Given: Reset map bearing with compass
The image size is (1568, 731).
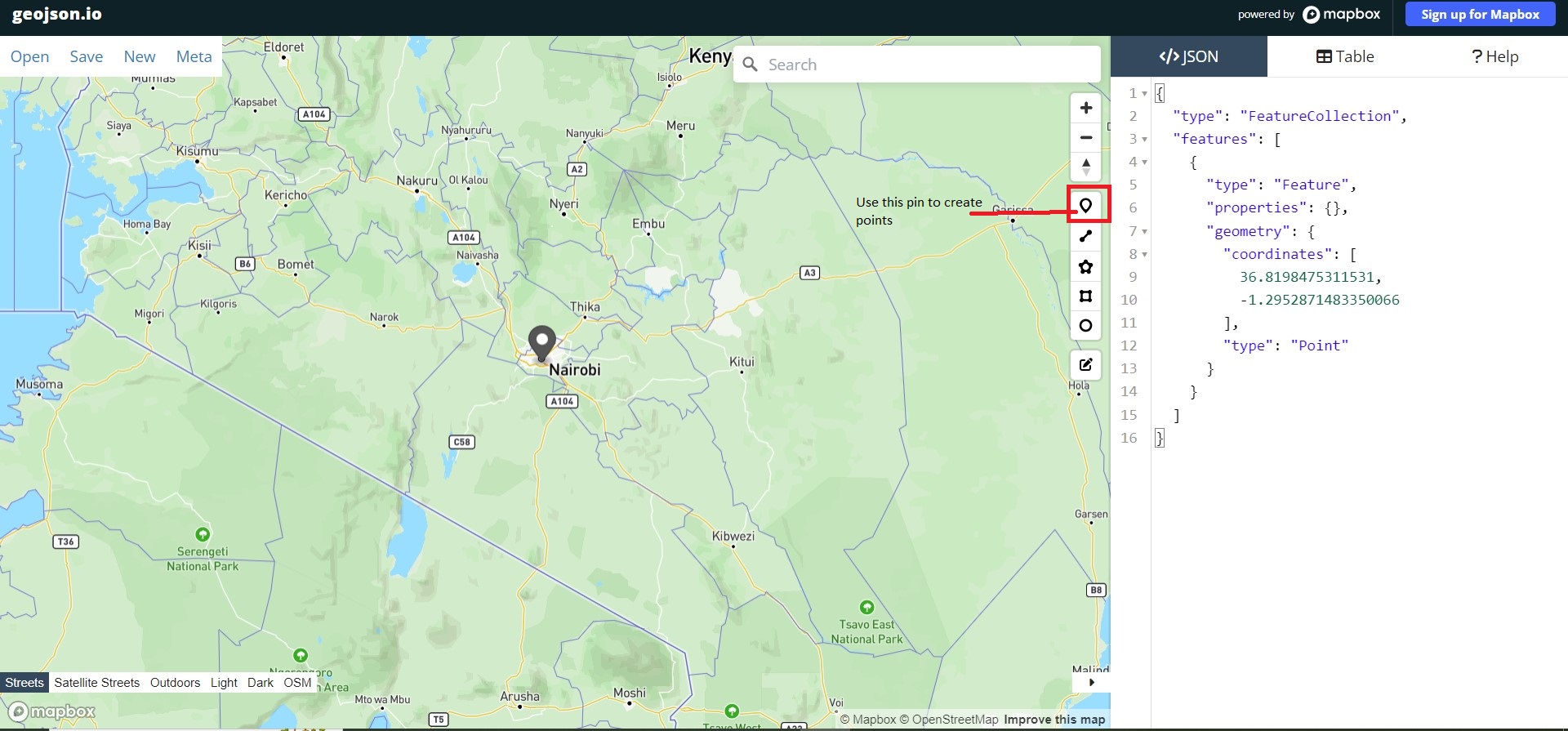Looking at the screenshot, I should point(1085,167).
